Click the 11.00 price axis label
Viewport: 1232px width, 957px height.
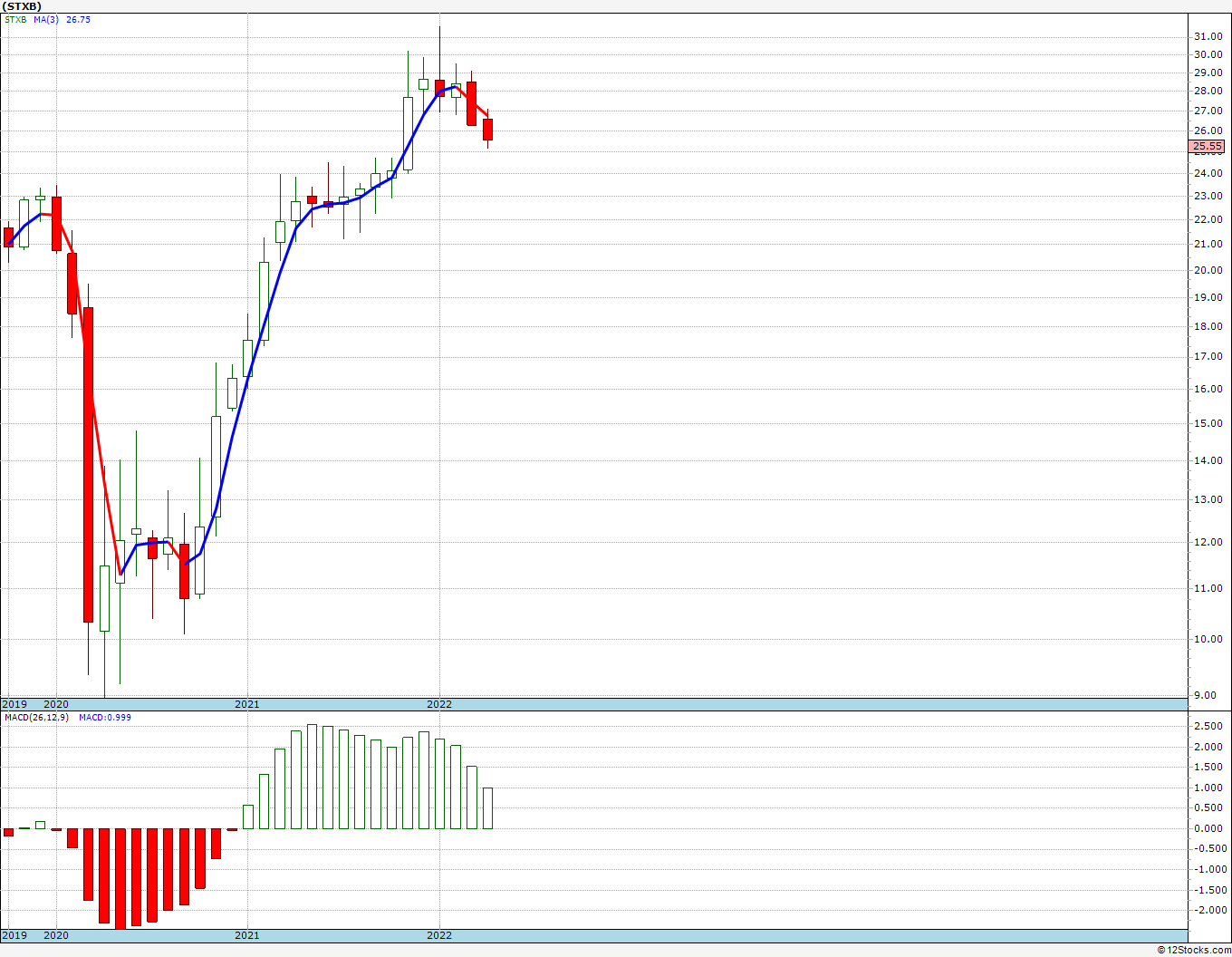[1208, 588]
